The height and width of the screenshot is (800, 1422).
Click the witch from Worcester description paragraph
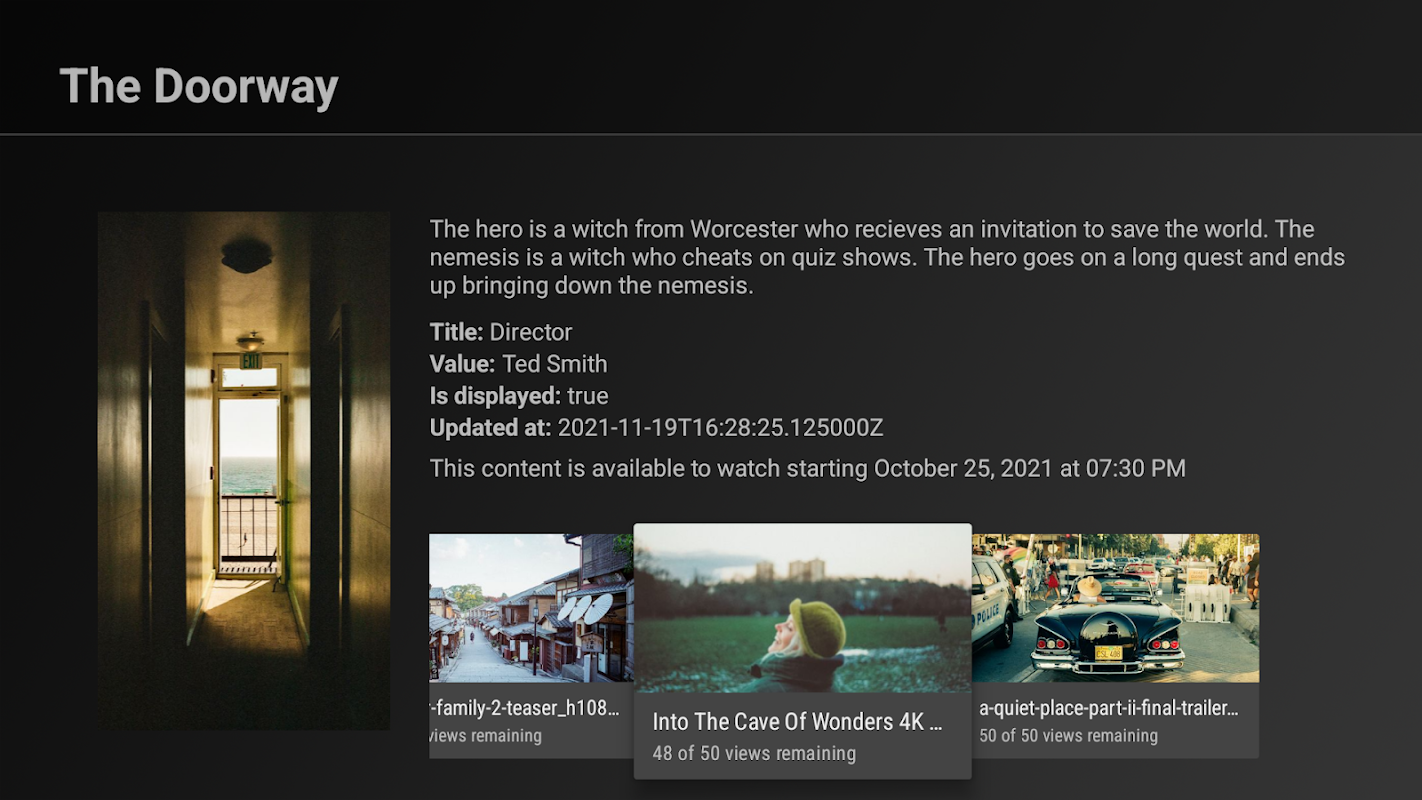click(887, 257)
